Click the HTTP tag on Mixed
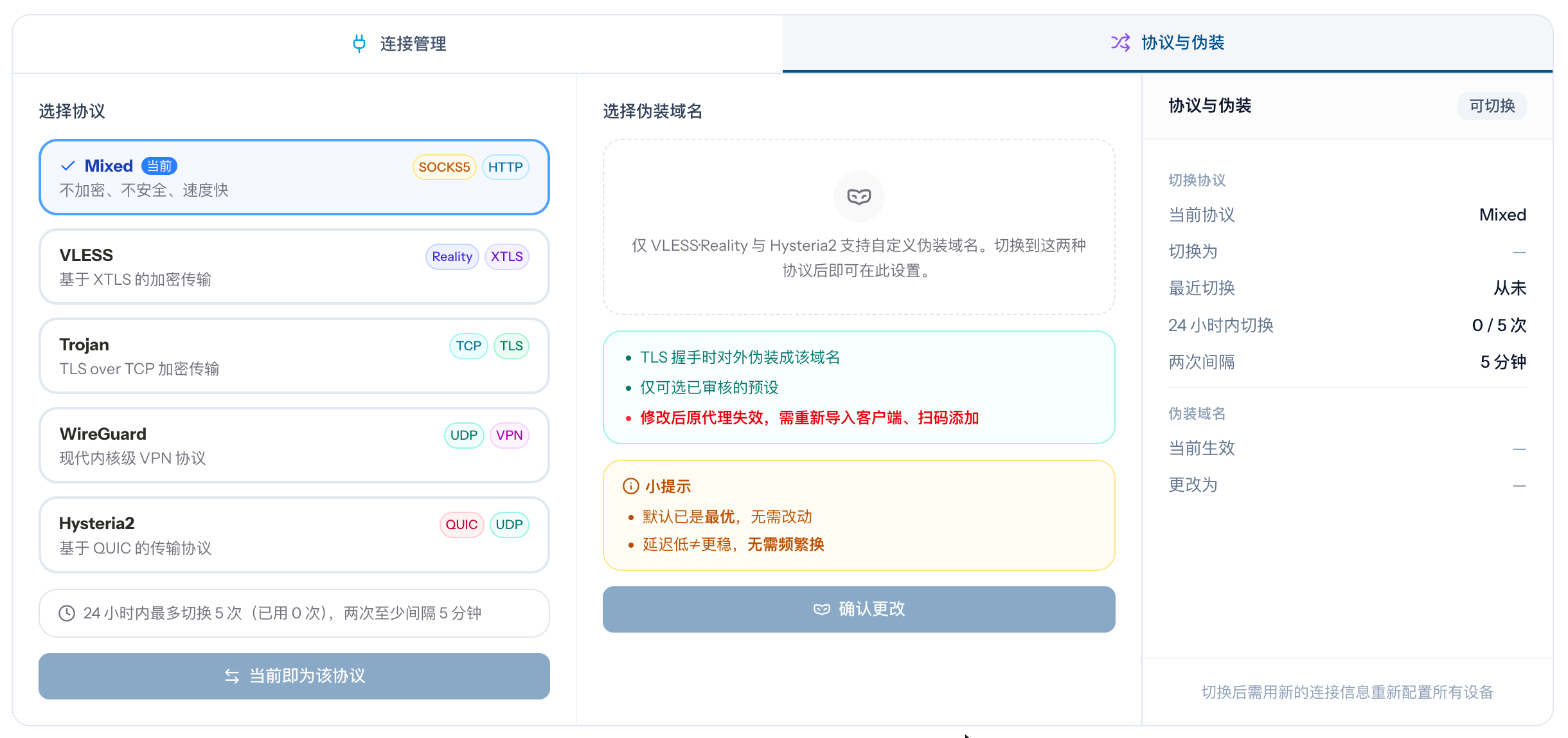1568x738 pixels. pyautogui.click(x=506, y=167)
